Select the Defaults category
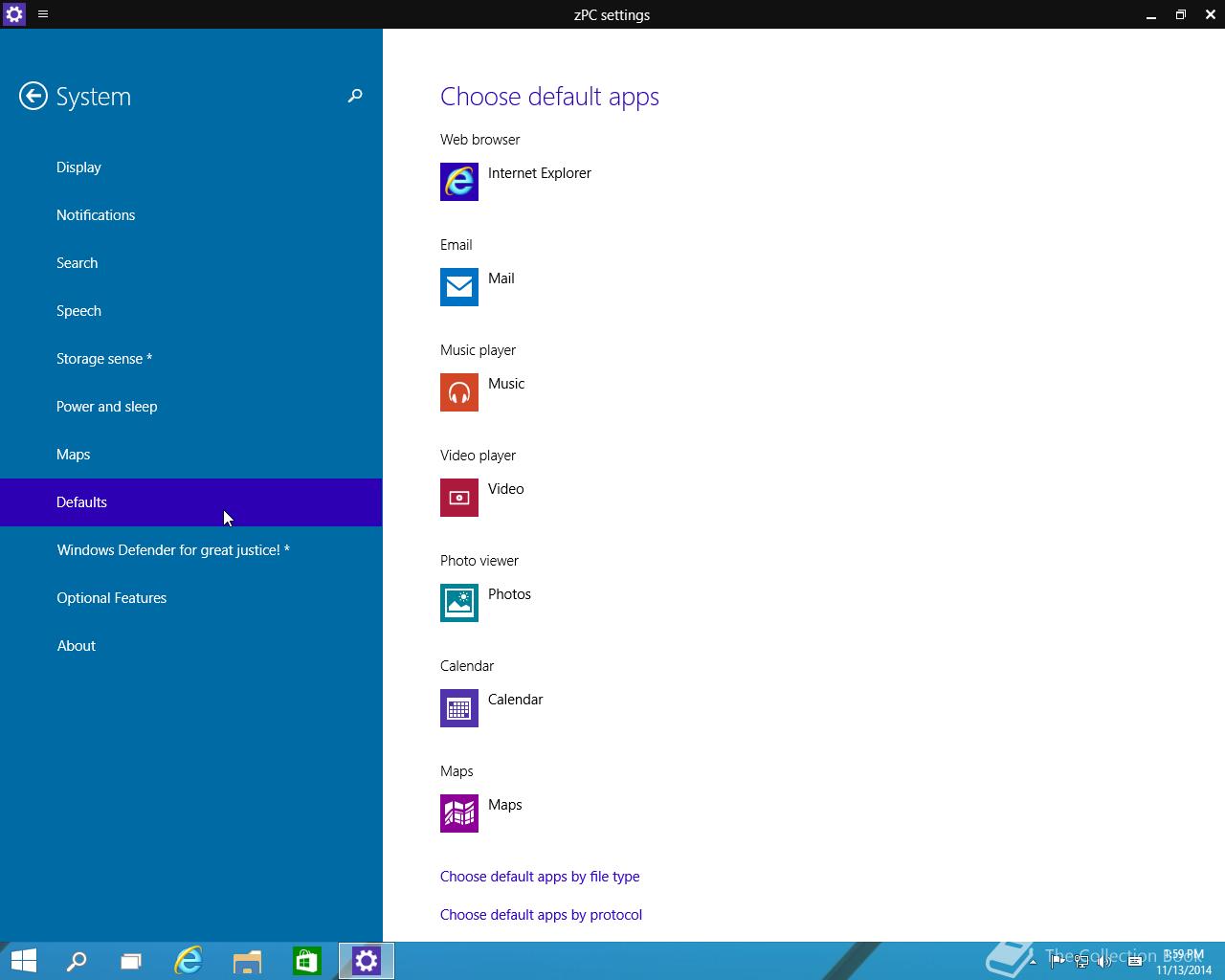This screenshot has width=1225, height=980. point(191,502)
